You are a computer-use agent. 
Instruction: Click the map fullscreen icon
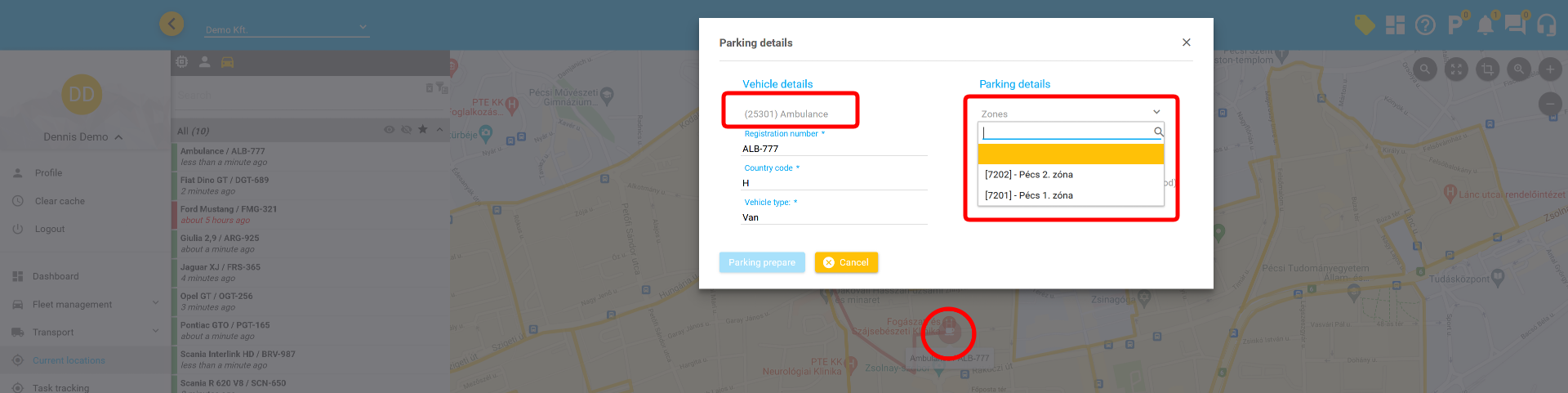[x=1456, y=69]
